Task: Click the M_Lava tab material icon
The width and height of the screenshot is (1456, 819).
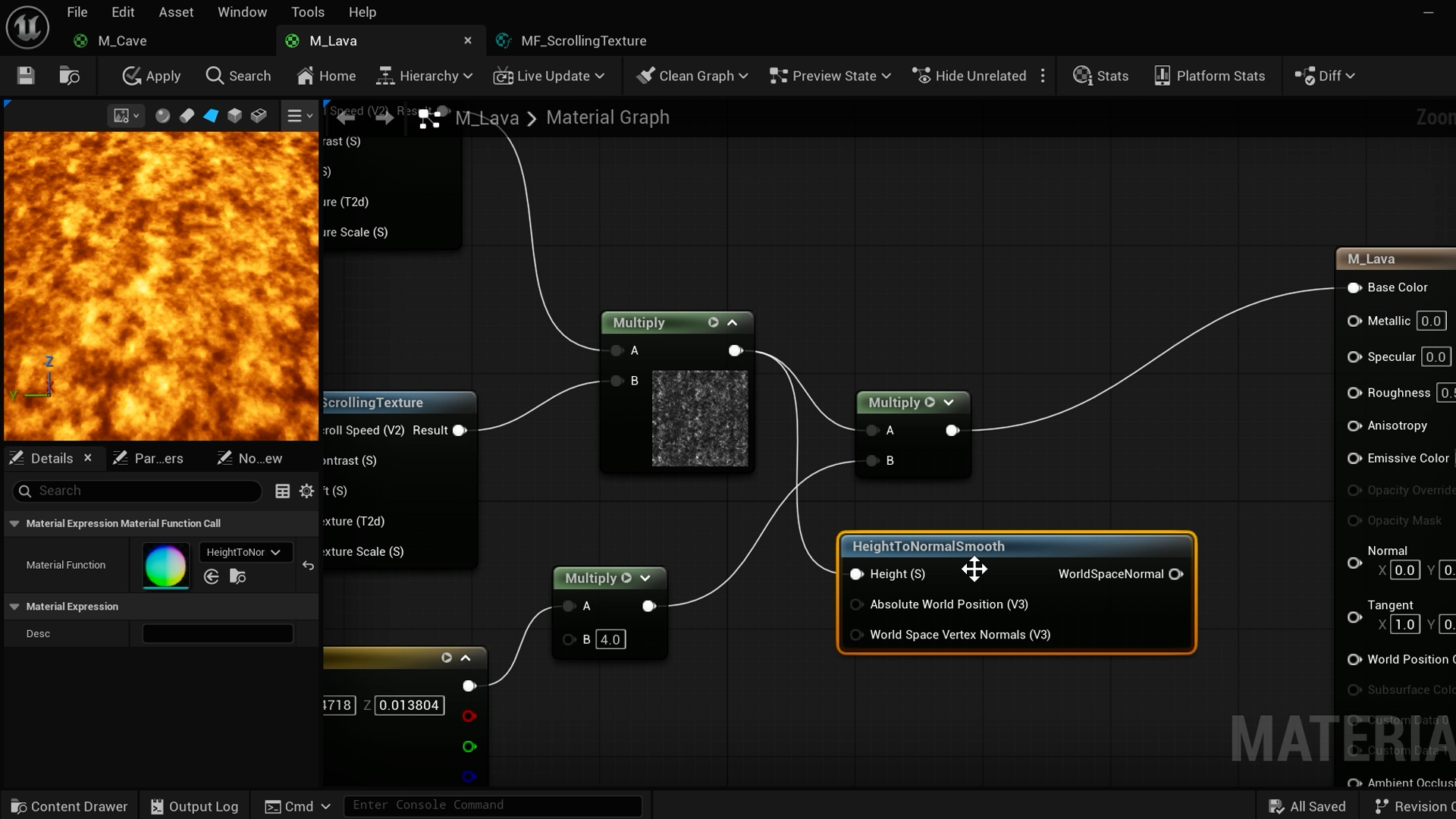Action: (292, 41)
